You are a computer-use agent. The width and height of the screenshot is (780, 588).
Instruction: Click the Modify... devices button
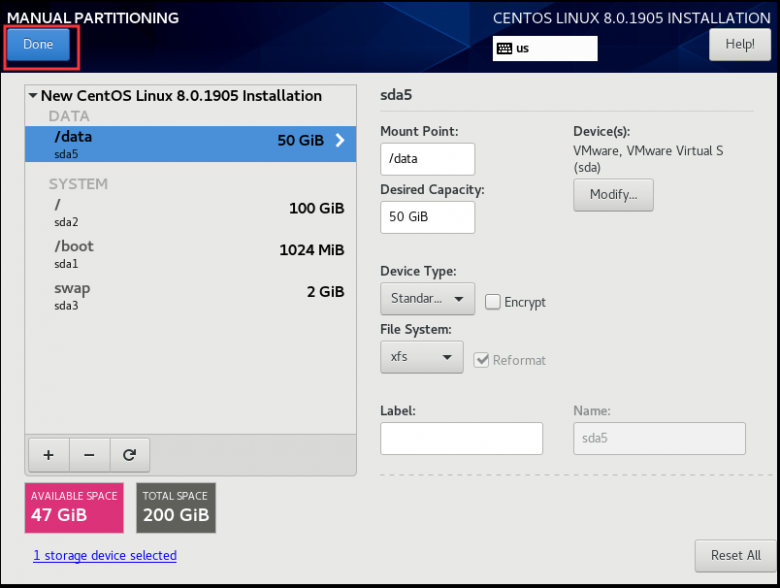(613, 194)
